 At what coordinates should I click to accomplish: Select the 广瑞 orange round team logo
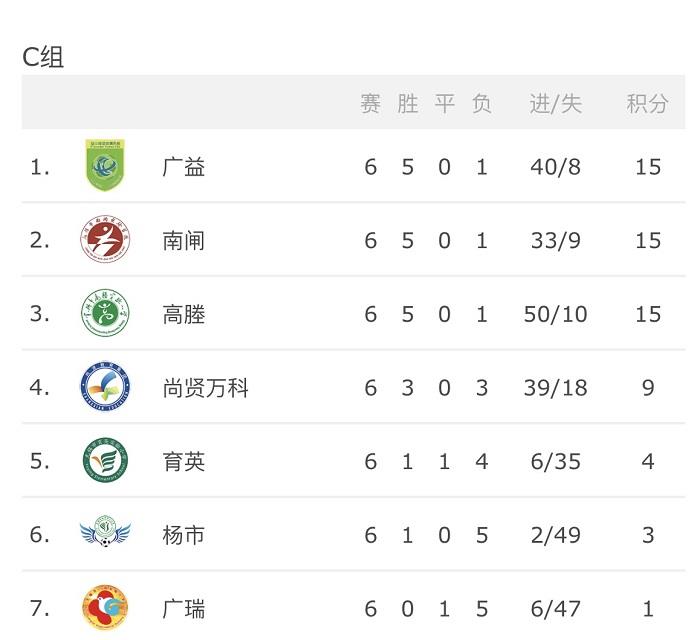point(105,607)
